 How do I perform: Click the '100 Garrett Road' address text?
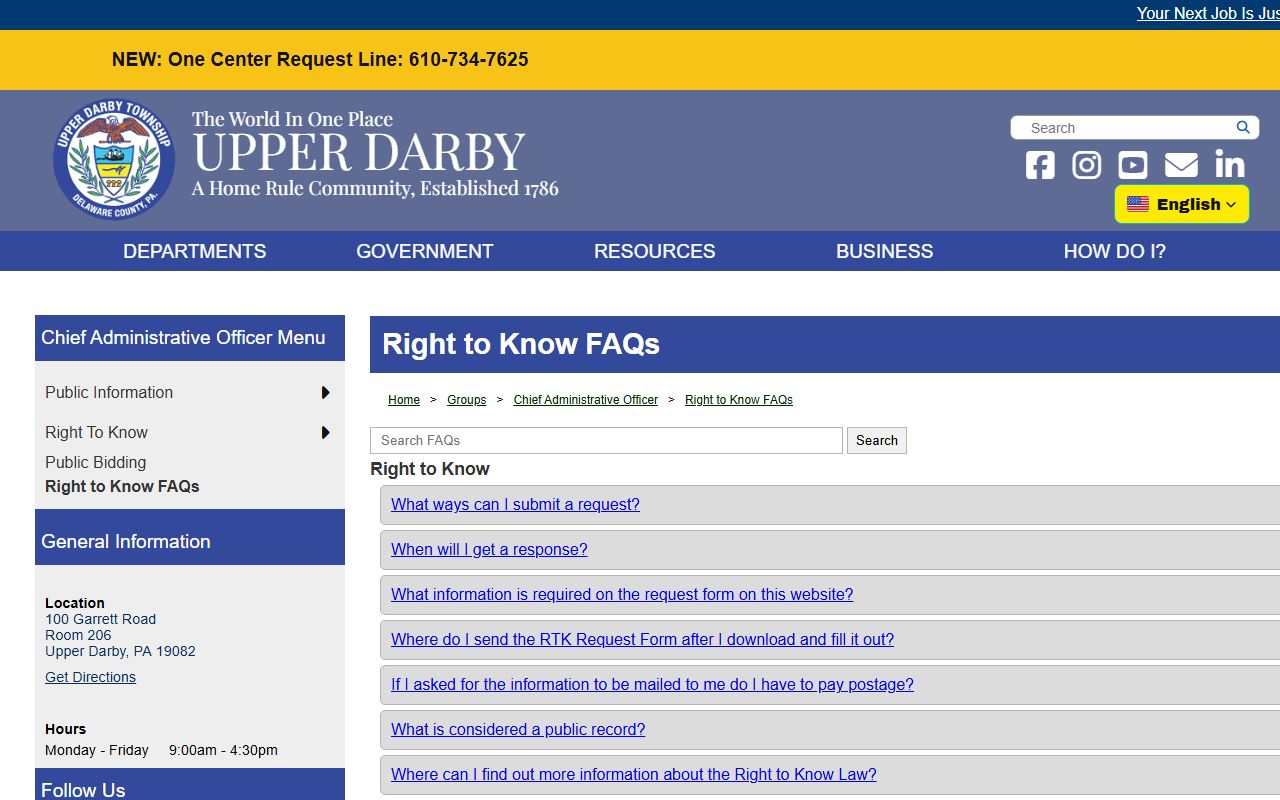(x=100, y=619)
